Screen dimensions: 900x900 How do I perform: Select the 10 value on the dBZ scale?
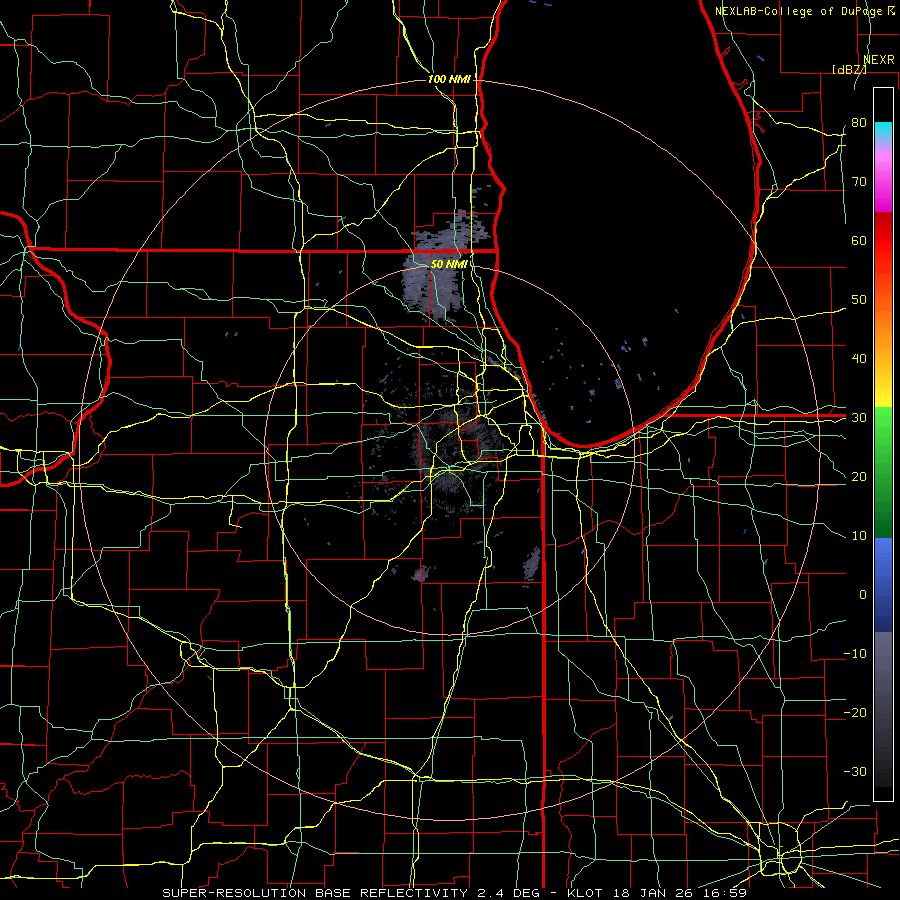point(859,536)
